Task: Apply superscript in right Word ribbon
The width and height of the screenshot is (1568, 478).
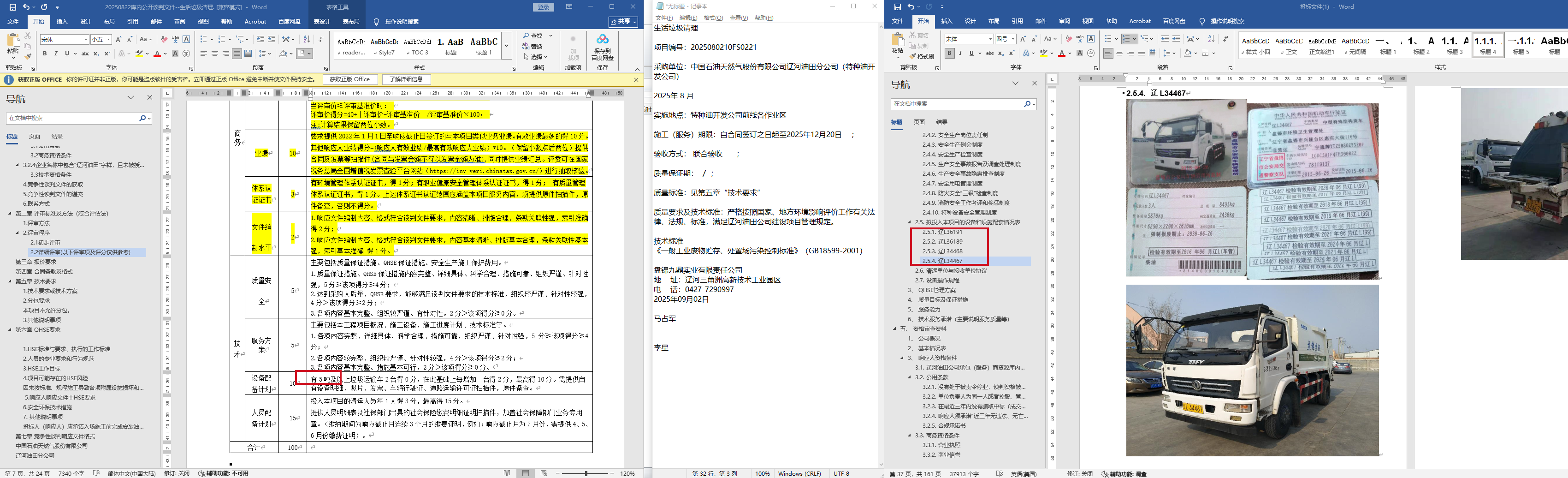Action: 1012,54
